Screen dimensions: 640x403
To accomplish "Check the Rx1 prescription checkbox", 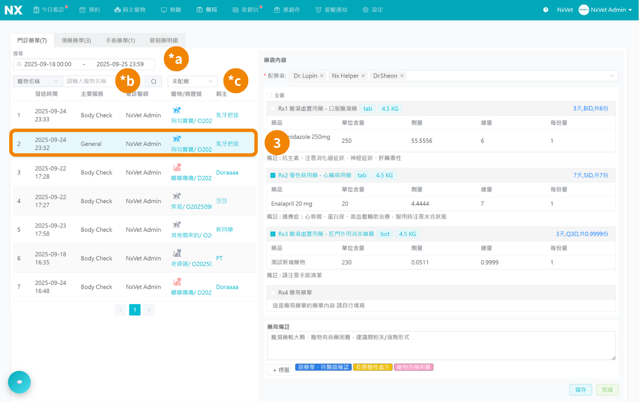I will point(273,109).
